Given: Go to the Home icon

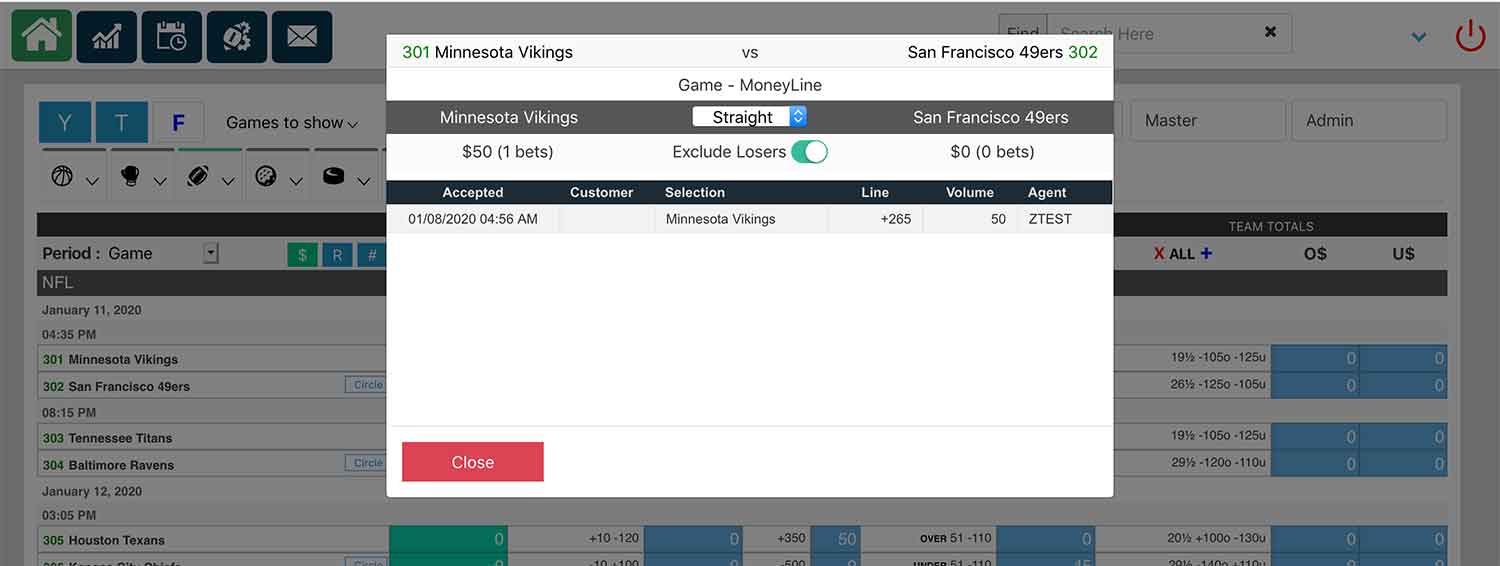Looking at the screenshot, I should [x=41, y=36].
